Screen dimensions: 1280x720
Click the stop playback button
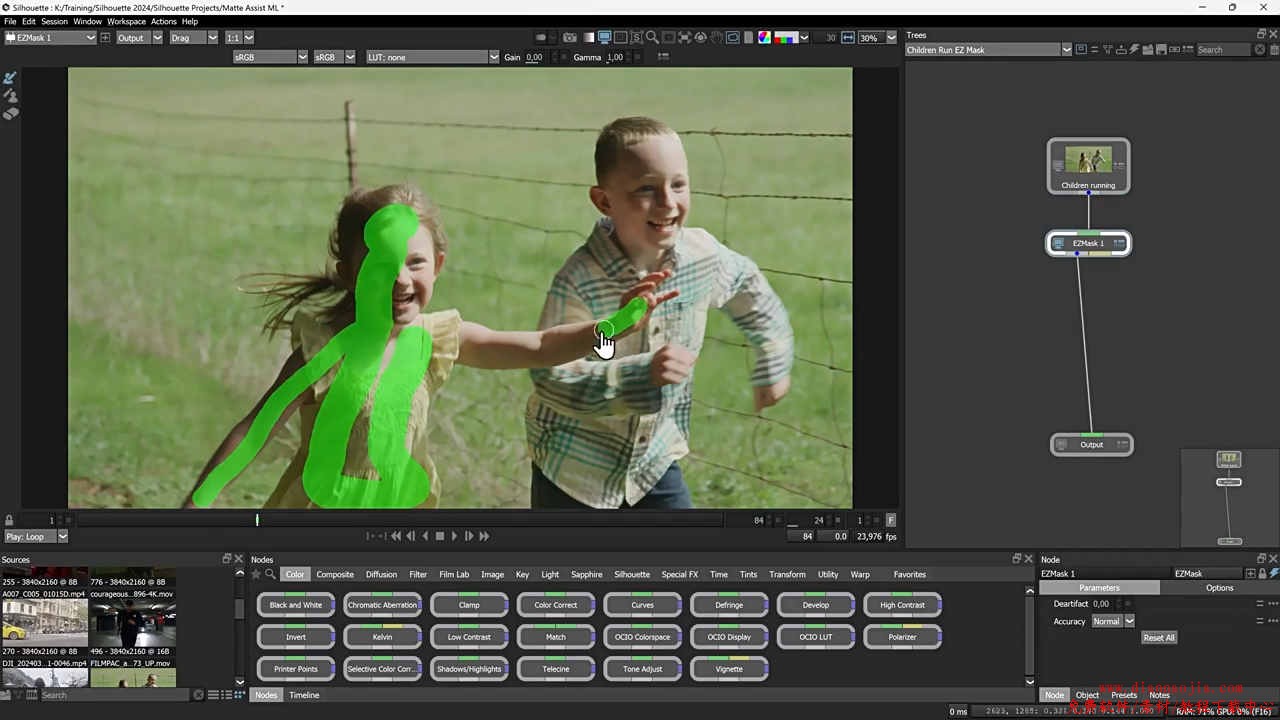click(x=439, y=536)
